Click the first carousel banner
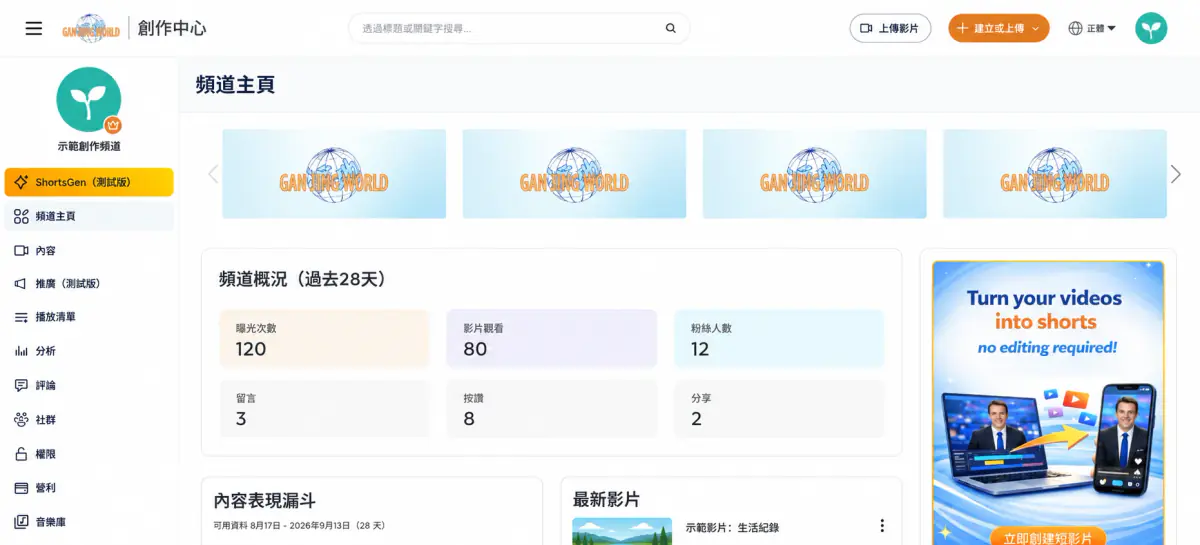The height and width of the screenshot is (545, 1200). (x=334, y=174)
